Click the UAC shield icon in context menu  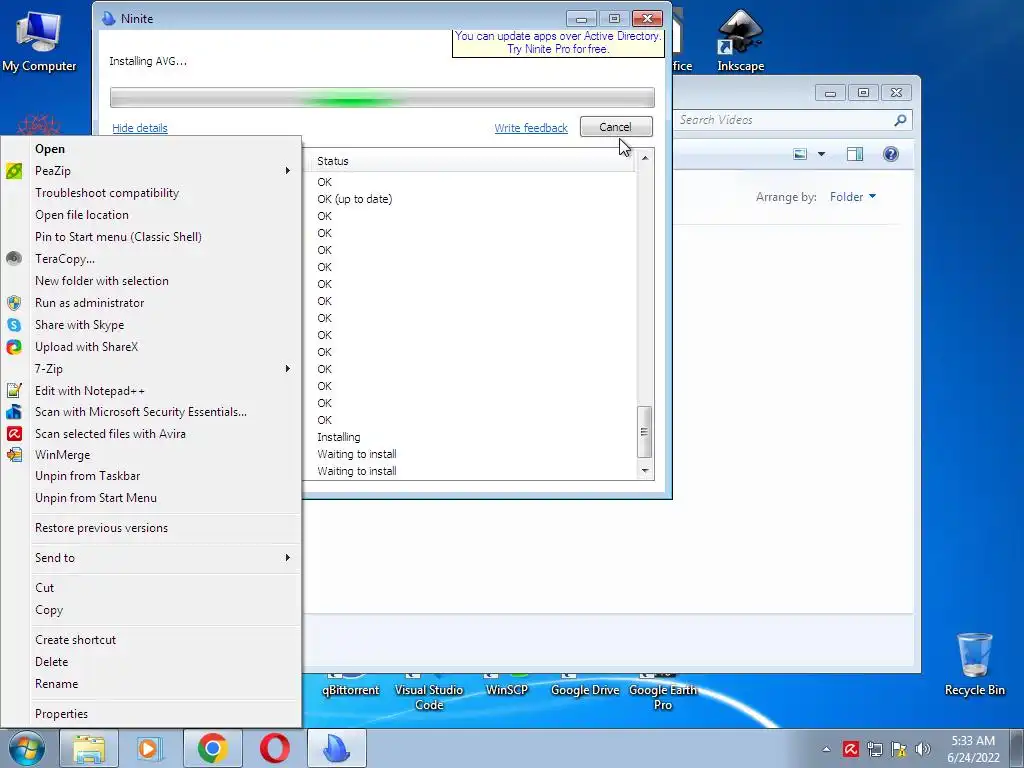click(14, 303)
